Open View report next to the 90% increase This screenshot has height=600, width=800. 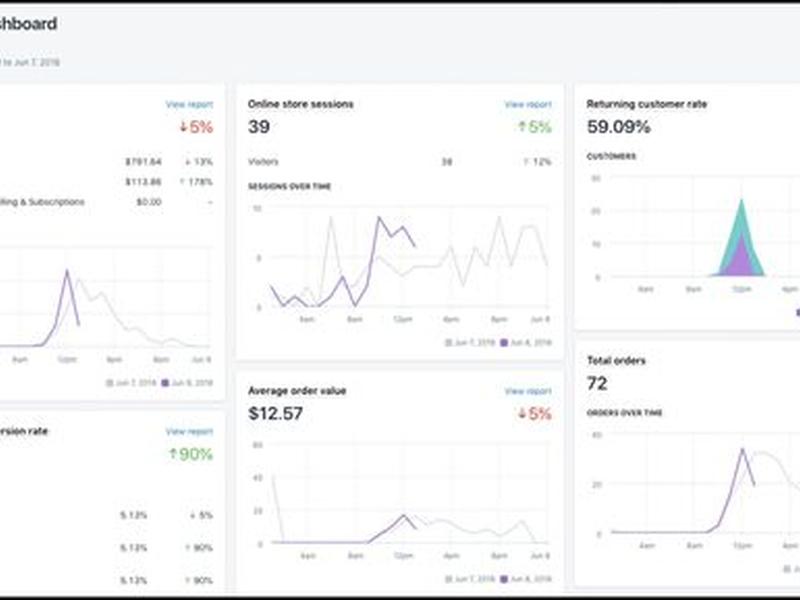pos(189,431)
